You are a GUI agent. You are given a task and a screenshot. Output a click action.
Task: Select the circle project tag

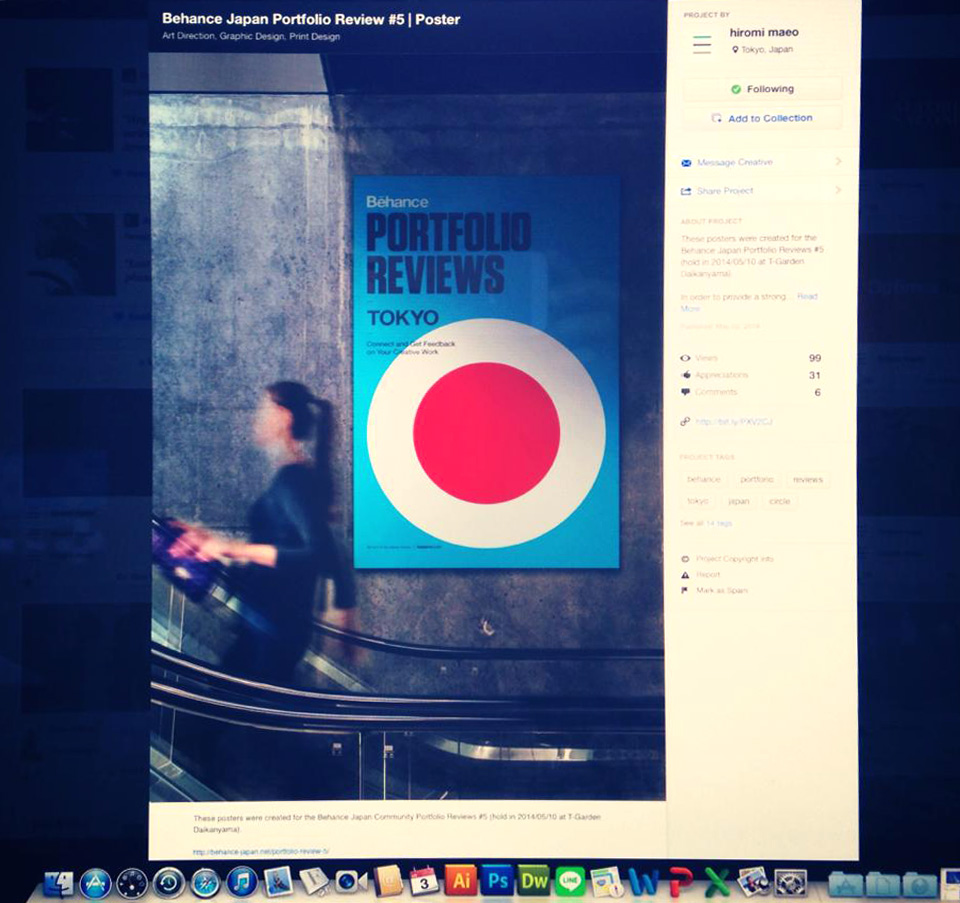[x=779, y=501]
